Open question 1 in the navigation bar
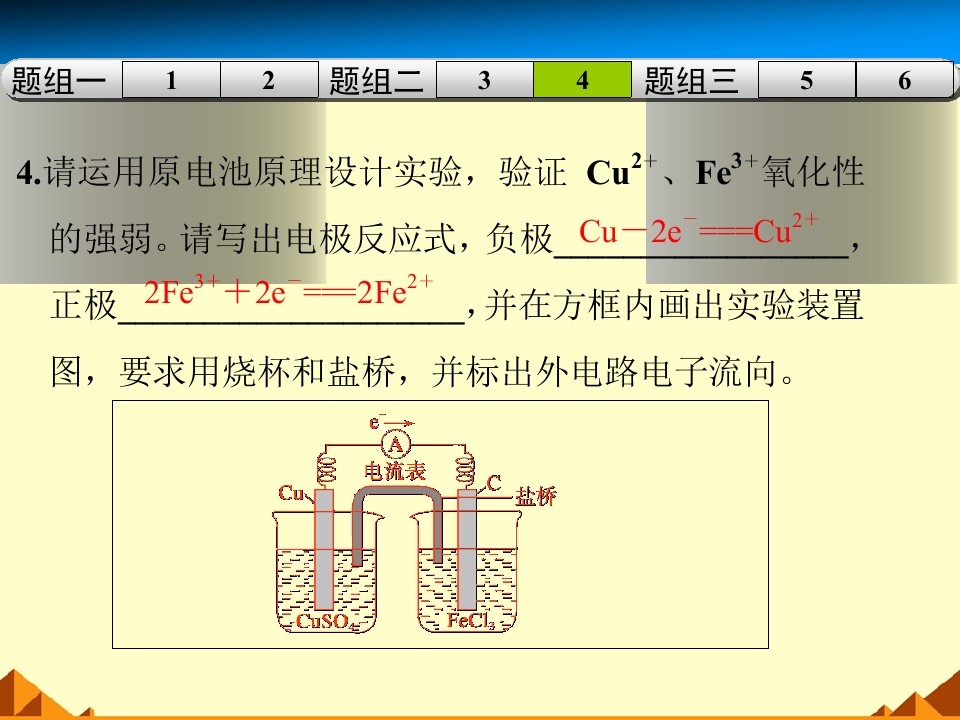Viewport: 960px width, 720px height. click(171, 80)
